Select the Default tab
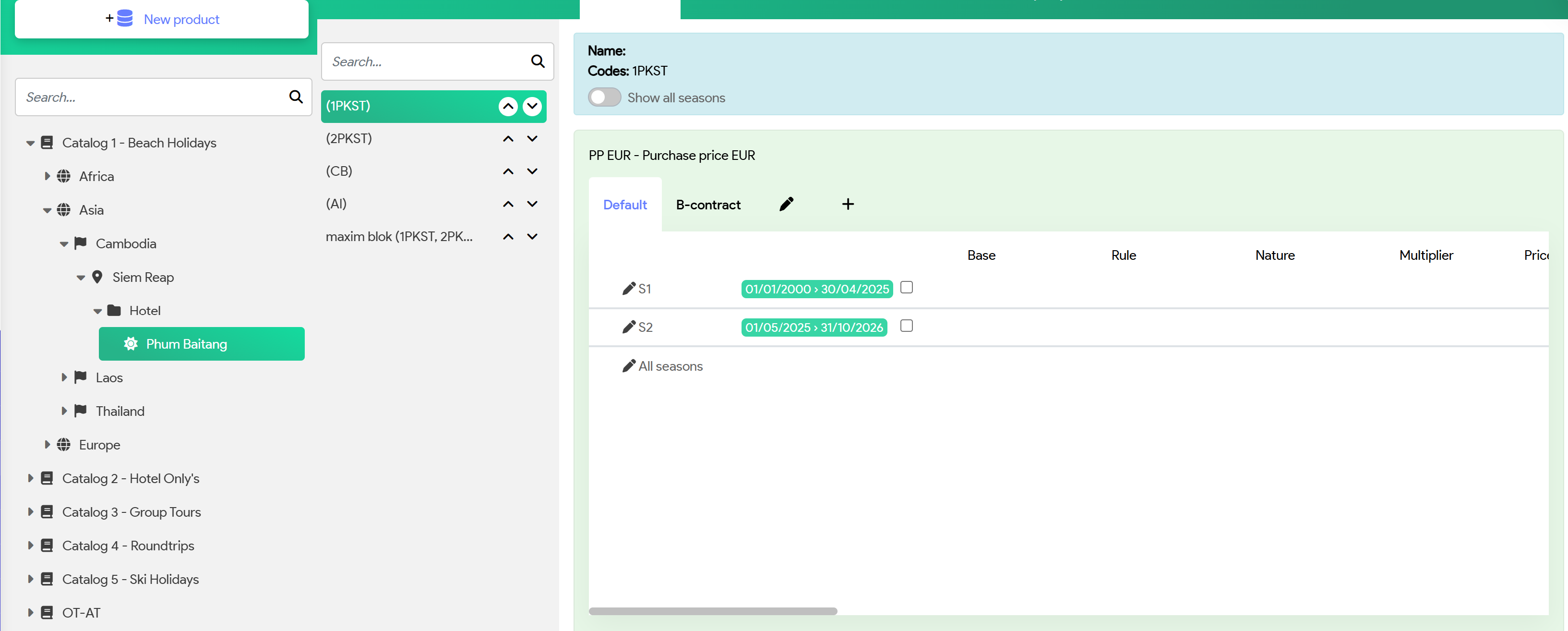Viewport: 1568px width, 631px height. click(624, 205)
